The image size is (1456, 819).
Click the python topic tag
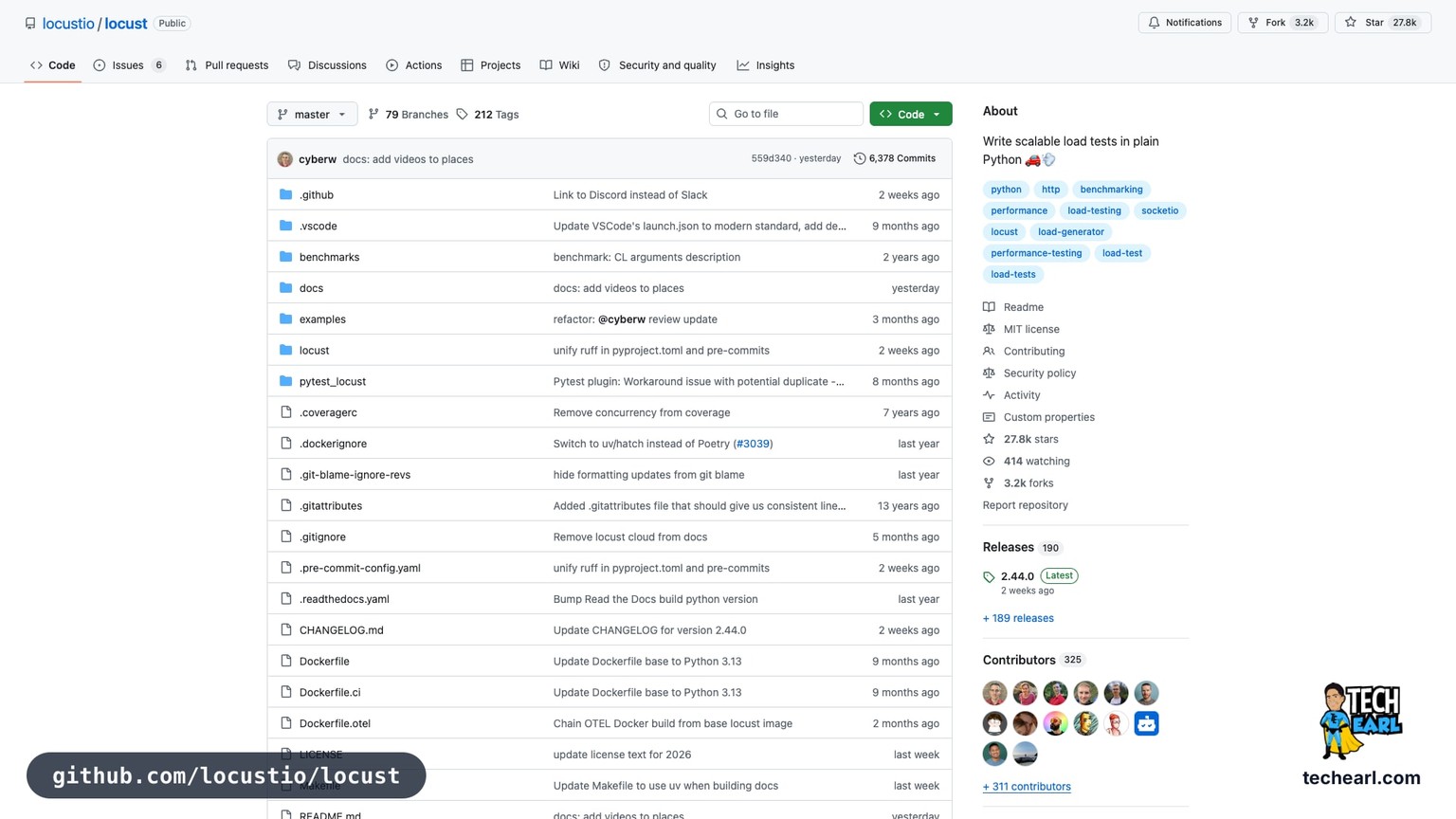click(1006, 190)
